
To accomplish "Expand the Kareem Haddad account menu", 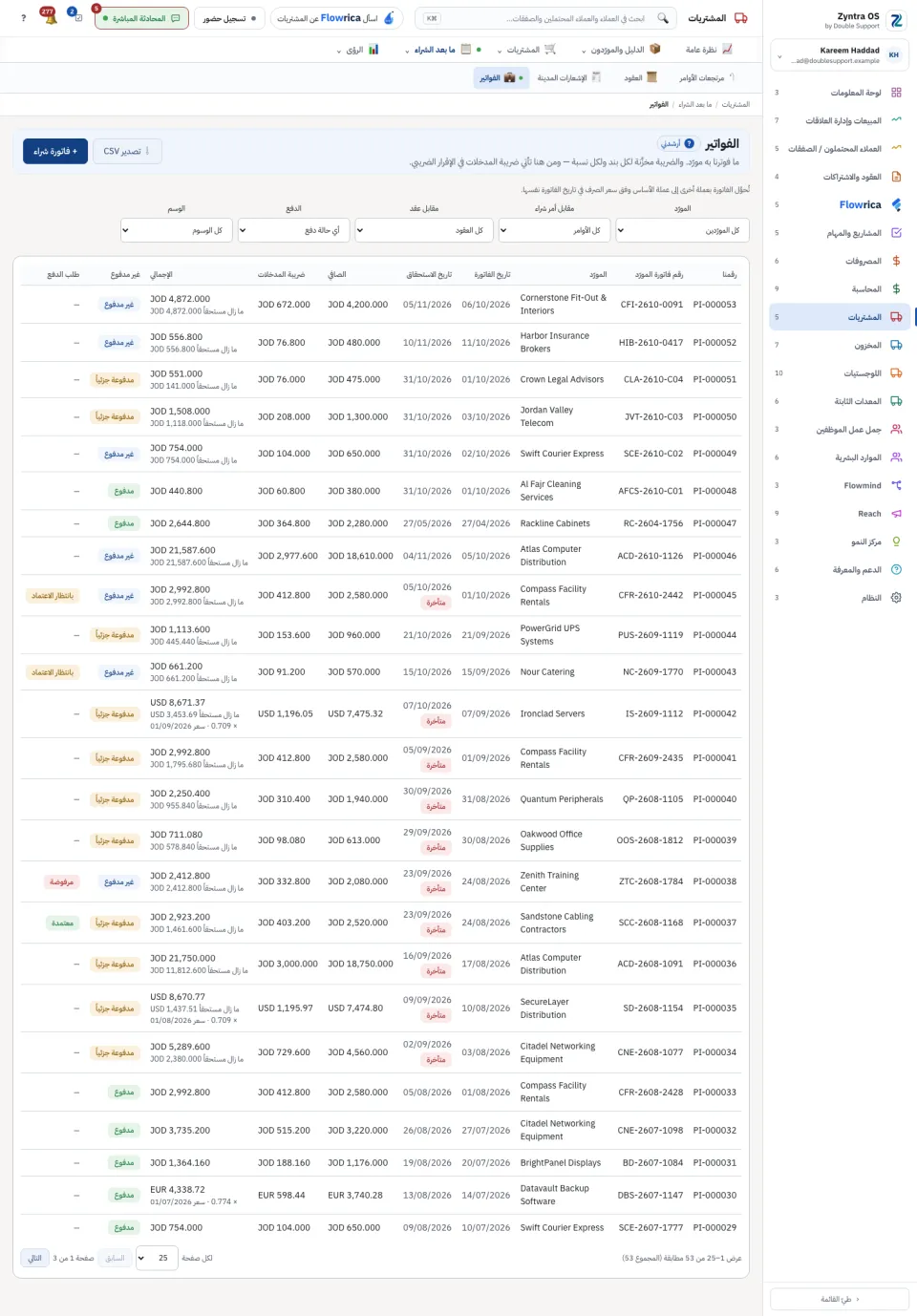I will coord(840,55).
